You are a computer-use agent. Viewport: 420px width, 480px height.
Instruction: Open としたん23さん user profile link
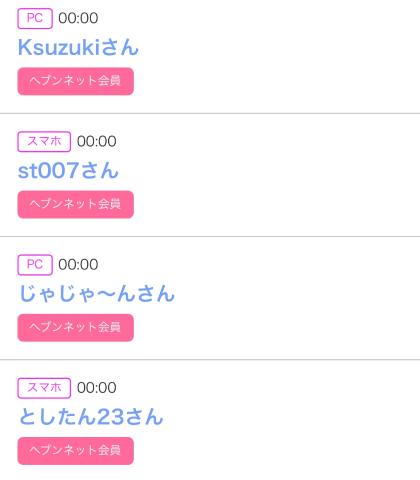tap(91, 417)
